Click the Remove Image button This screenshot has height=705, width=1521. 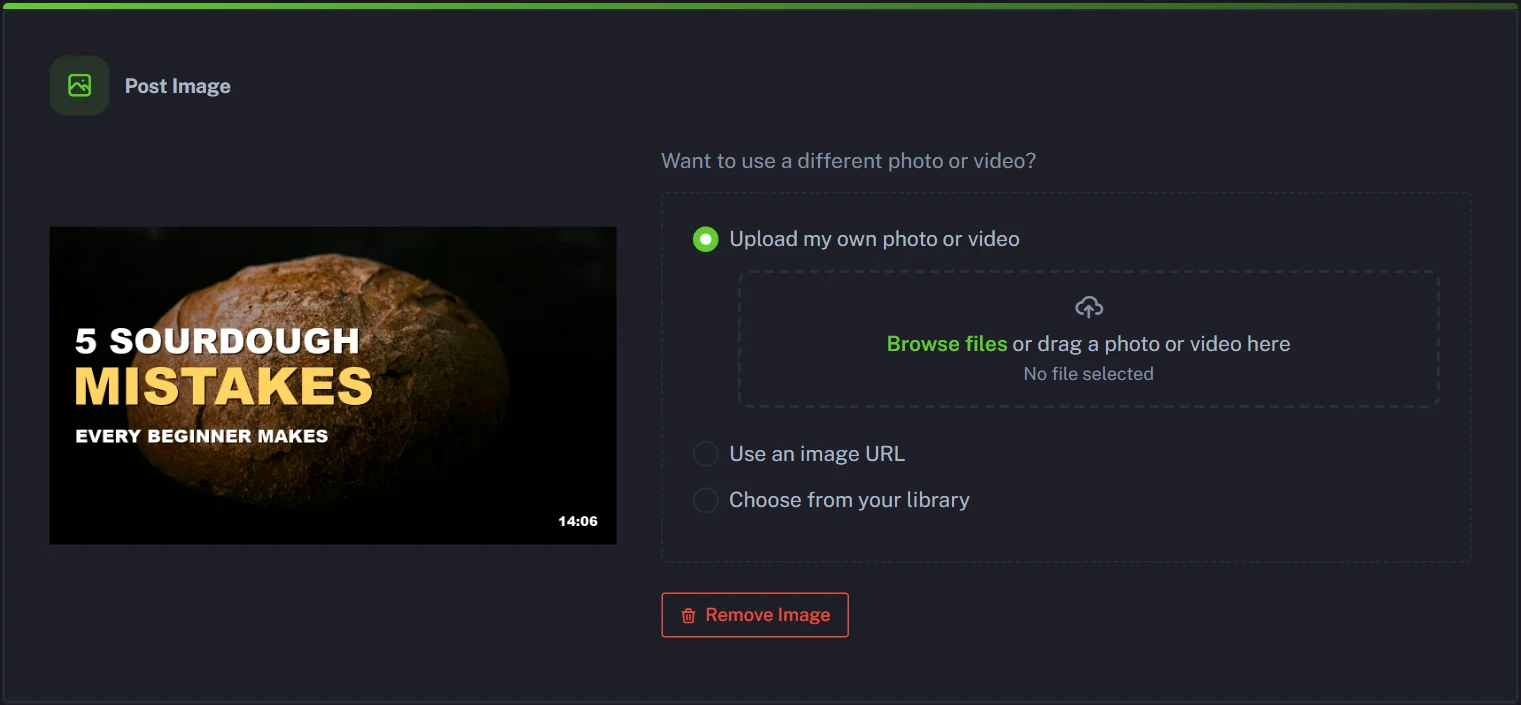(x=755, y=615)
